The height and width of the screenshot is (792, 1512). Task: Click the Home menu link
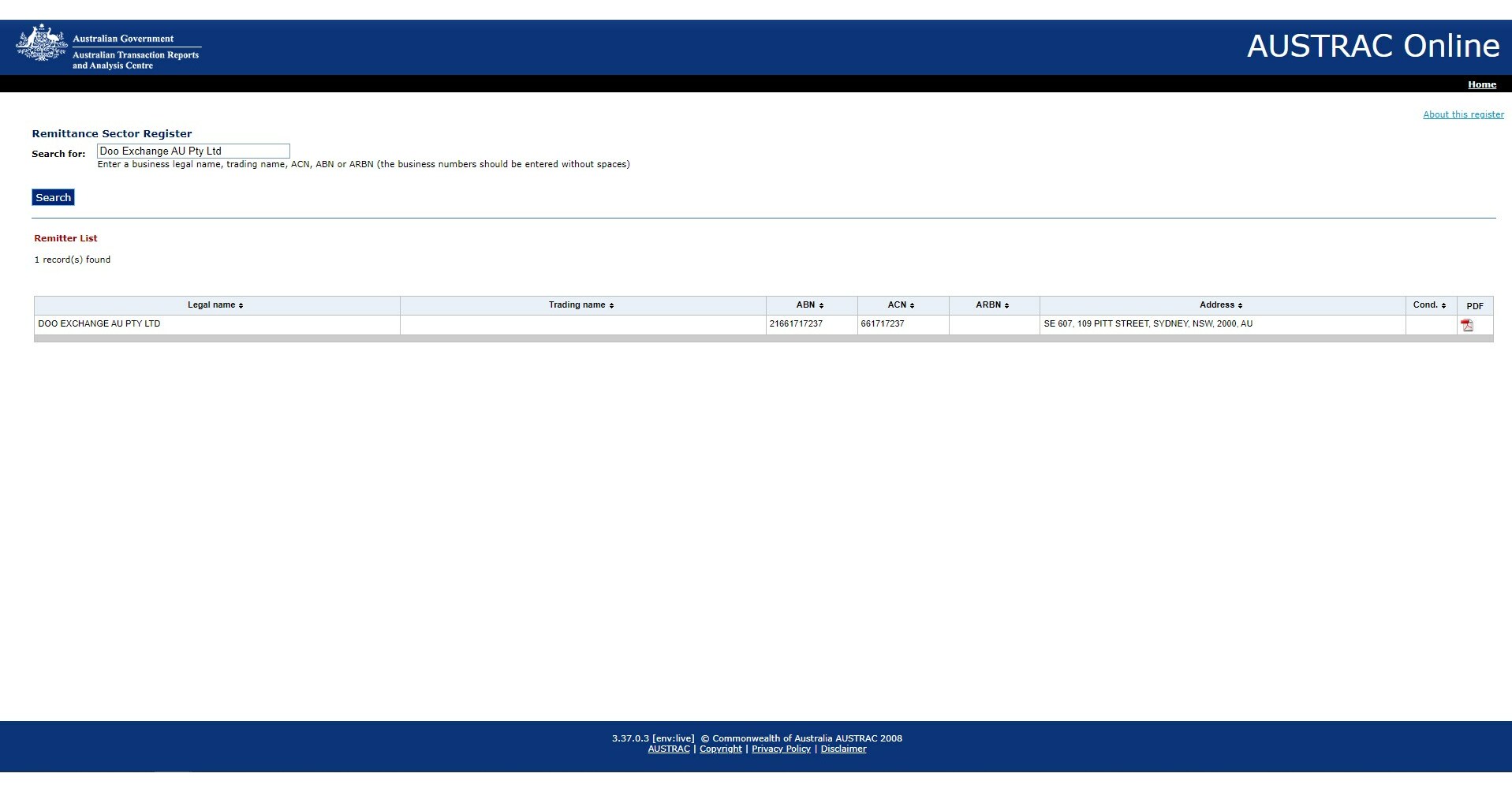click(1481, 84)
